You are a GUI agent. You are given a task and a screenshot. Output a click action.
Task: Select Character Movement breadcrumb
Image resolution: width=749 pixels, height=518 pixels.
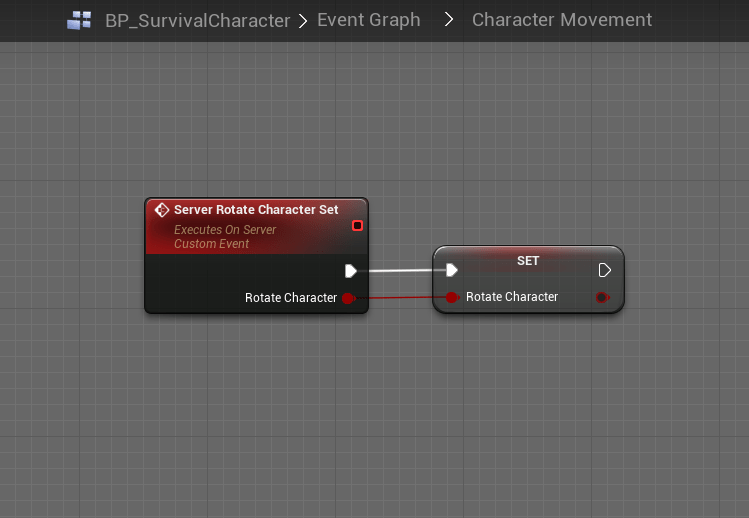[562, 20]
